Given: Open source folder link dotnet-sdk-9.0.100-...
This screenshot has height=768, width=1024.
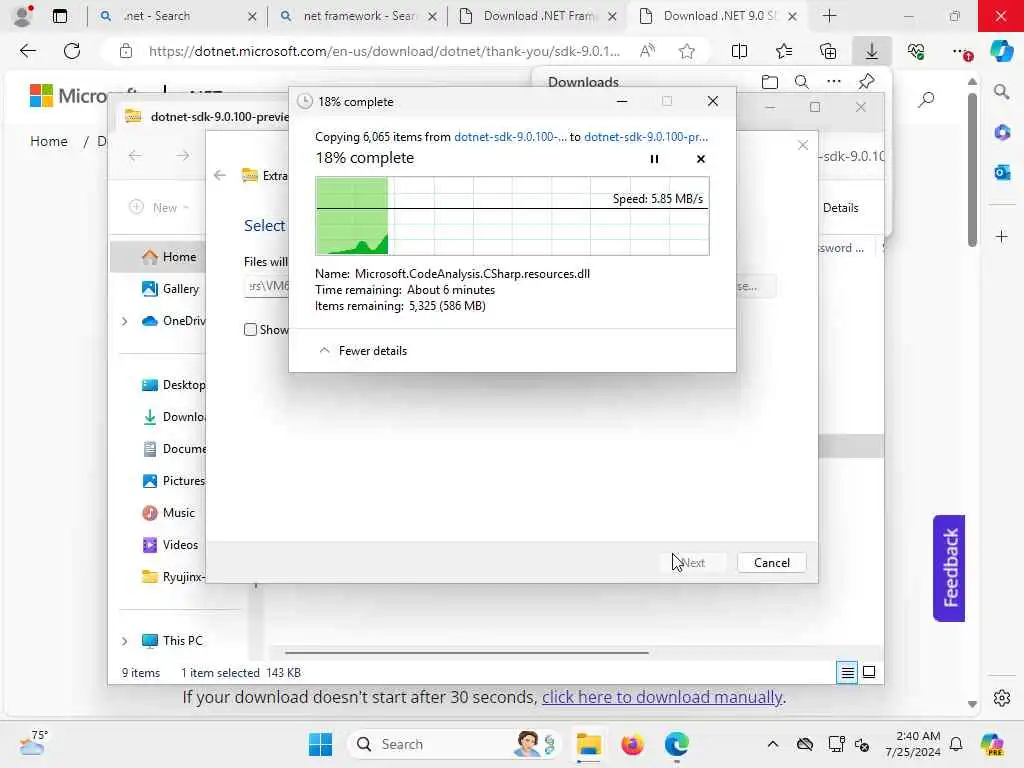Looking at the screenshot, I should [x=510, y=136].
